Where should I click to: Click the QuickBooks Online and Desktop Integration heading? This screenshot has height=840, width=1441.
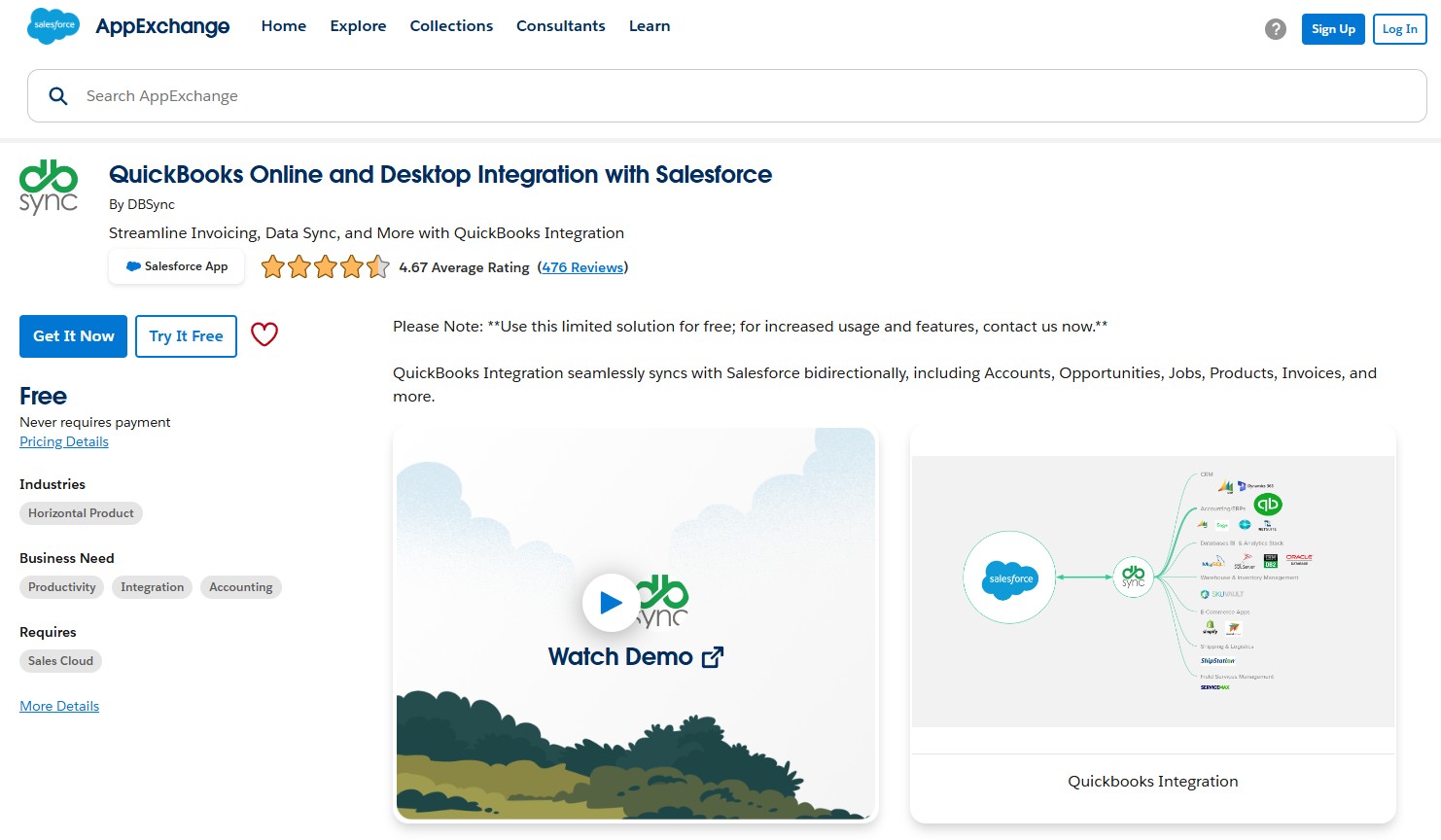point(440,175)
